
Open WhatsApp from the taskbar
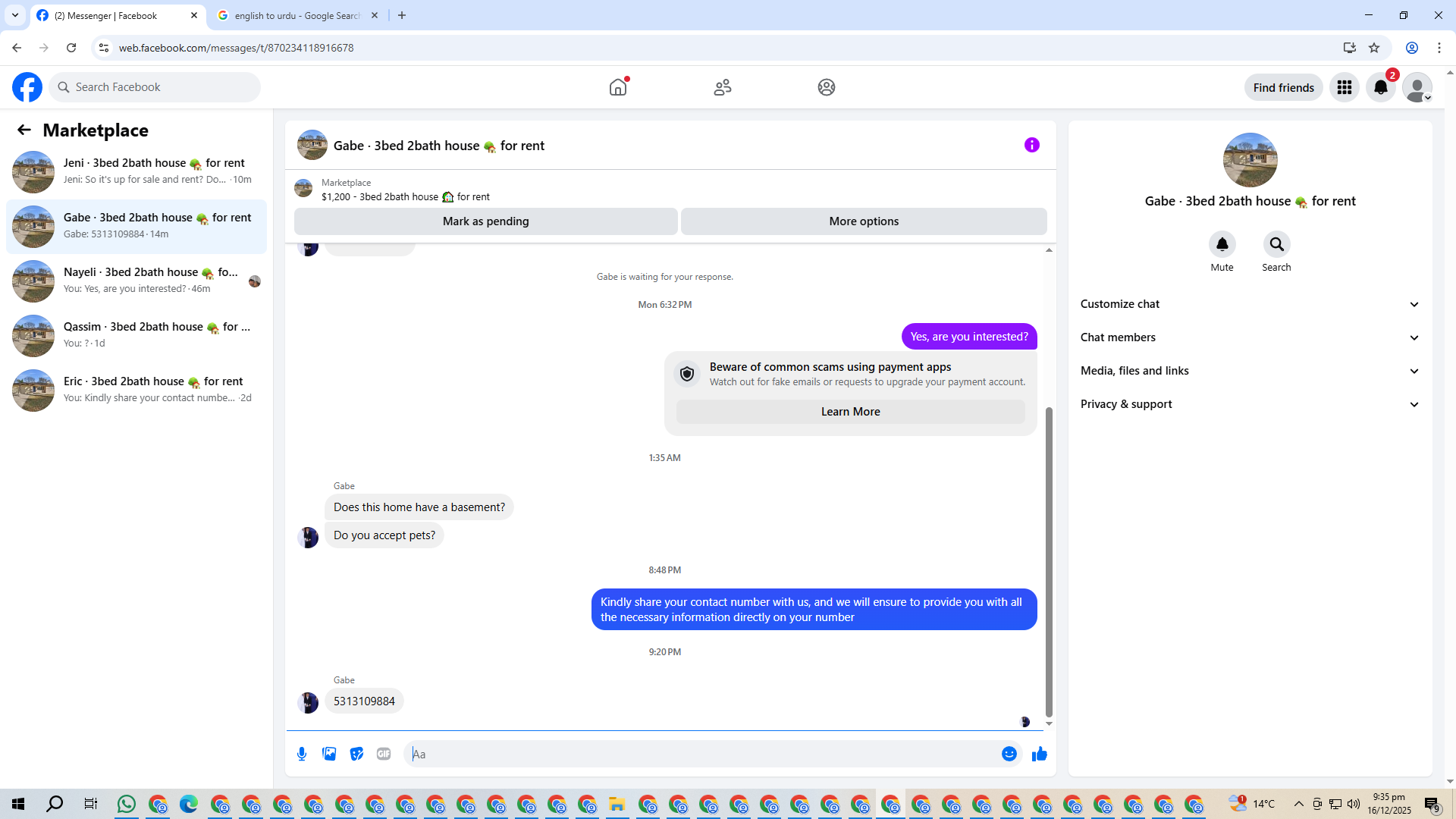pyautogui.click(x=127, y=804)
